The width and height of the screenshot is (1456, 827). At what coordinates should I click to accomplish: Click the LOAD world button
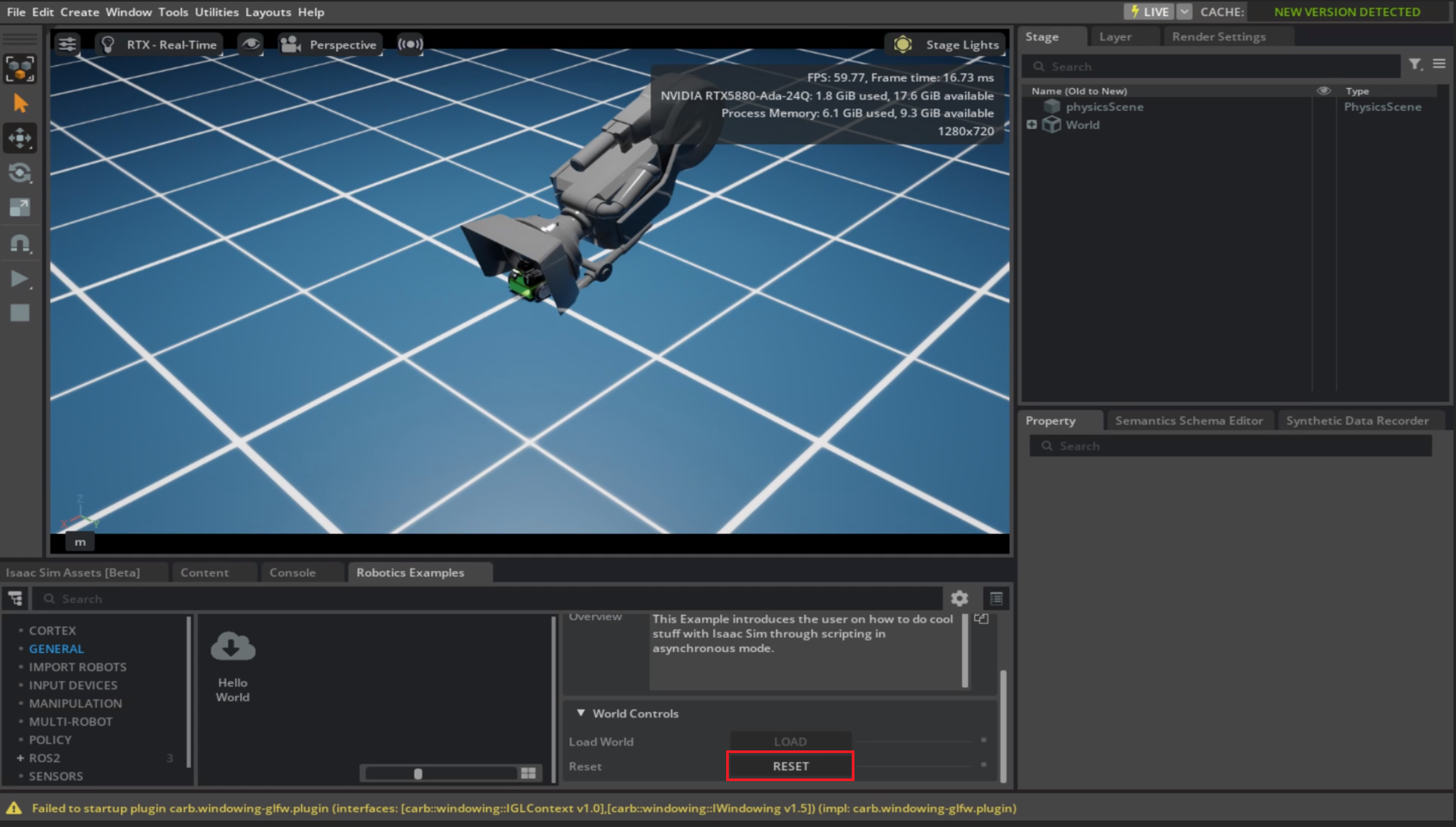(790, 742)
